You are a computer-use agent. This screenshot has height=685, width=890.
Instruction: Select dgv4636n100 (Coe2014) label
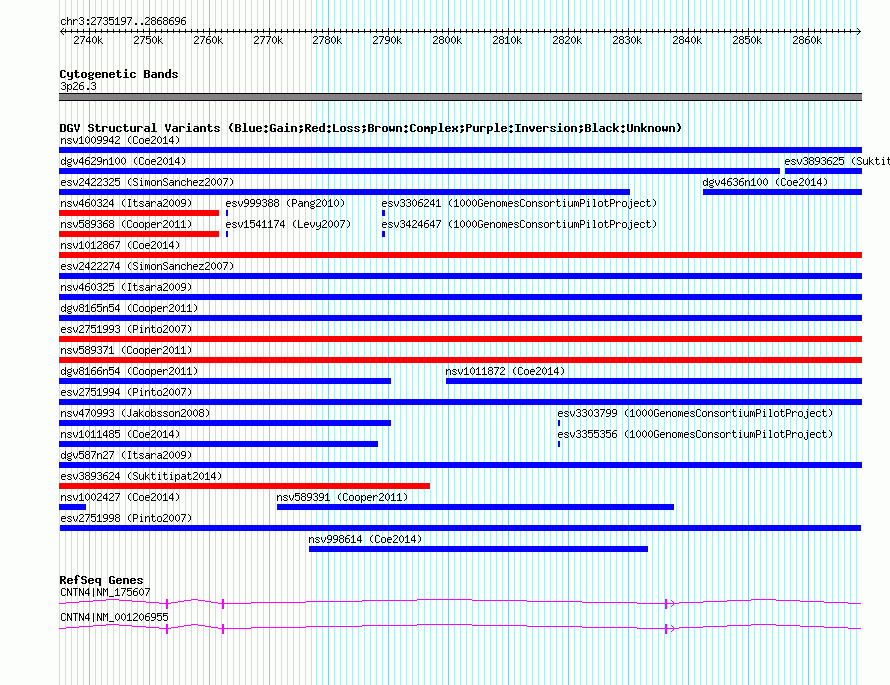tap(765, 182)
